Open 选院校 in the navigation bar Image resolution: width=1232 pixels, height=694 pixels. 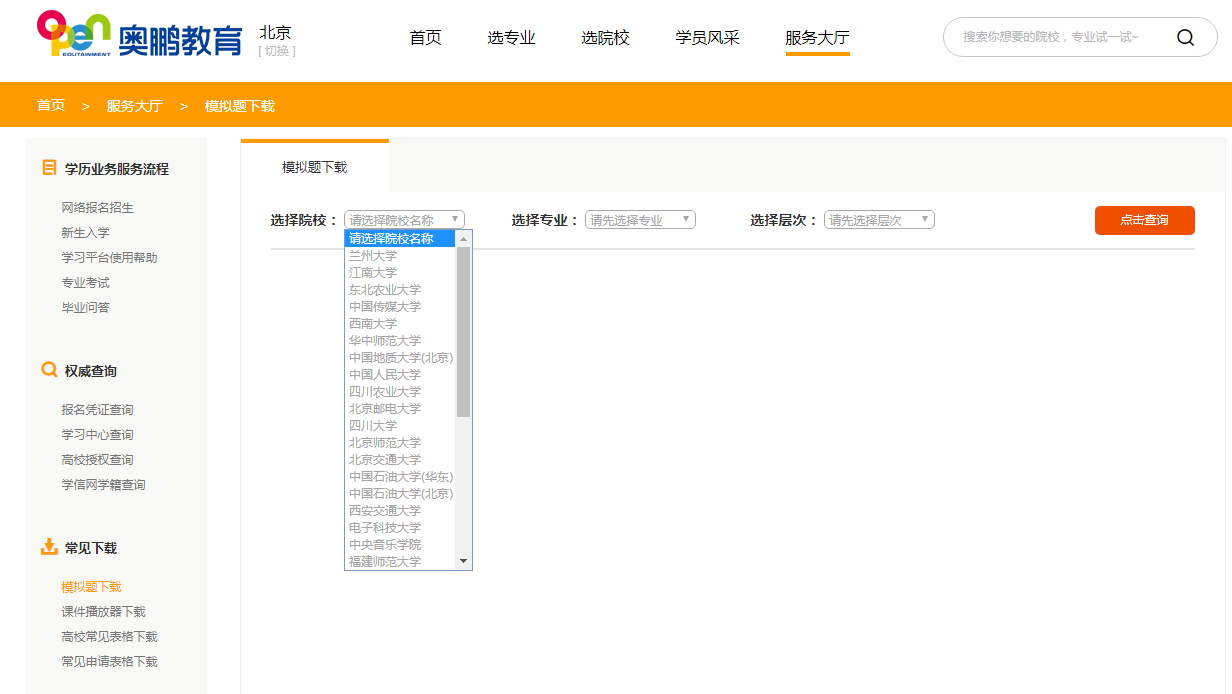pos(605,37)
